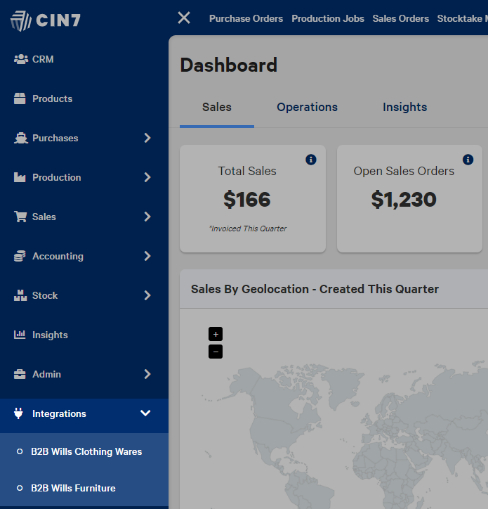Expand the Purchases menu chevron
Image resolution: width=488 pixels, height=509 pixels.
(147, 138)
